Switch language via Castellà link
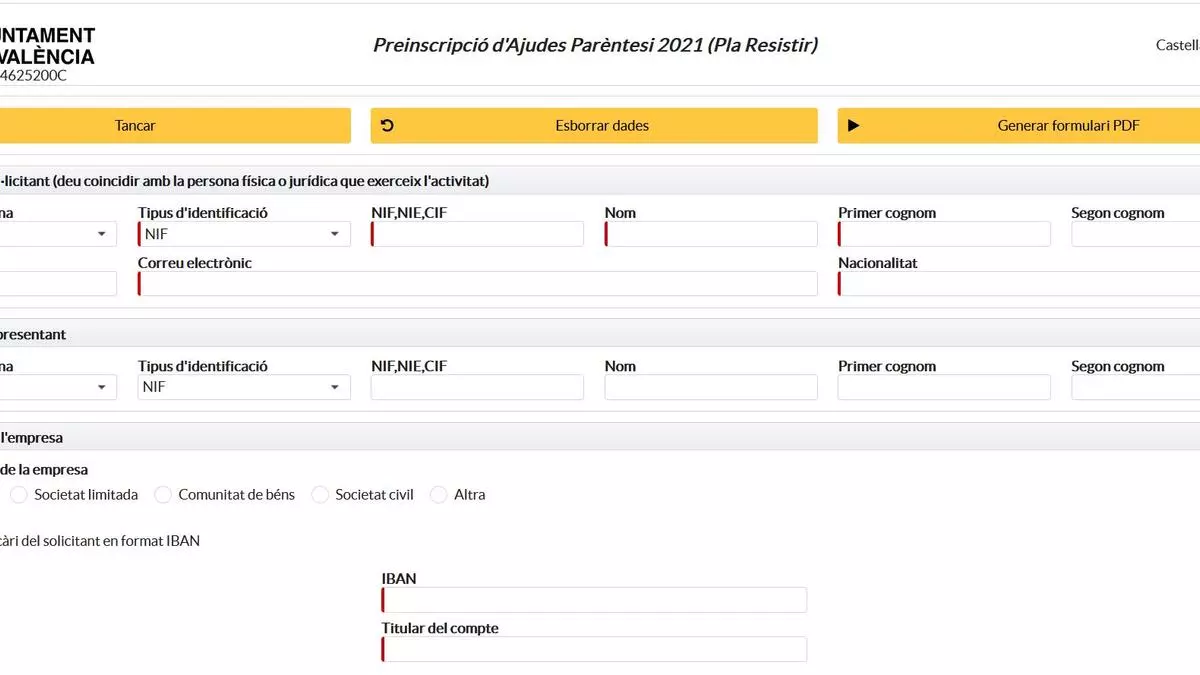The image size is (1200, 675). pos(1178,45)
